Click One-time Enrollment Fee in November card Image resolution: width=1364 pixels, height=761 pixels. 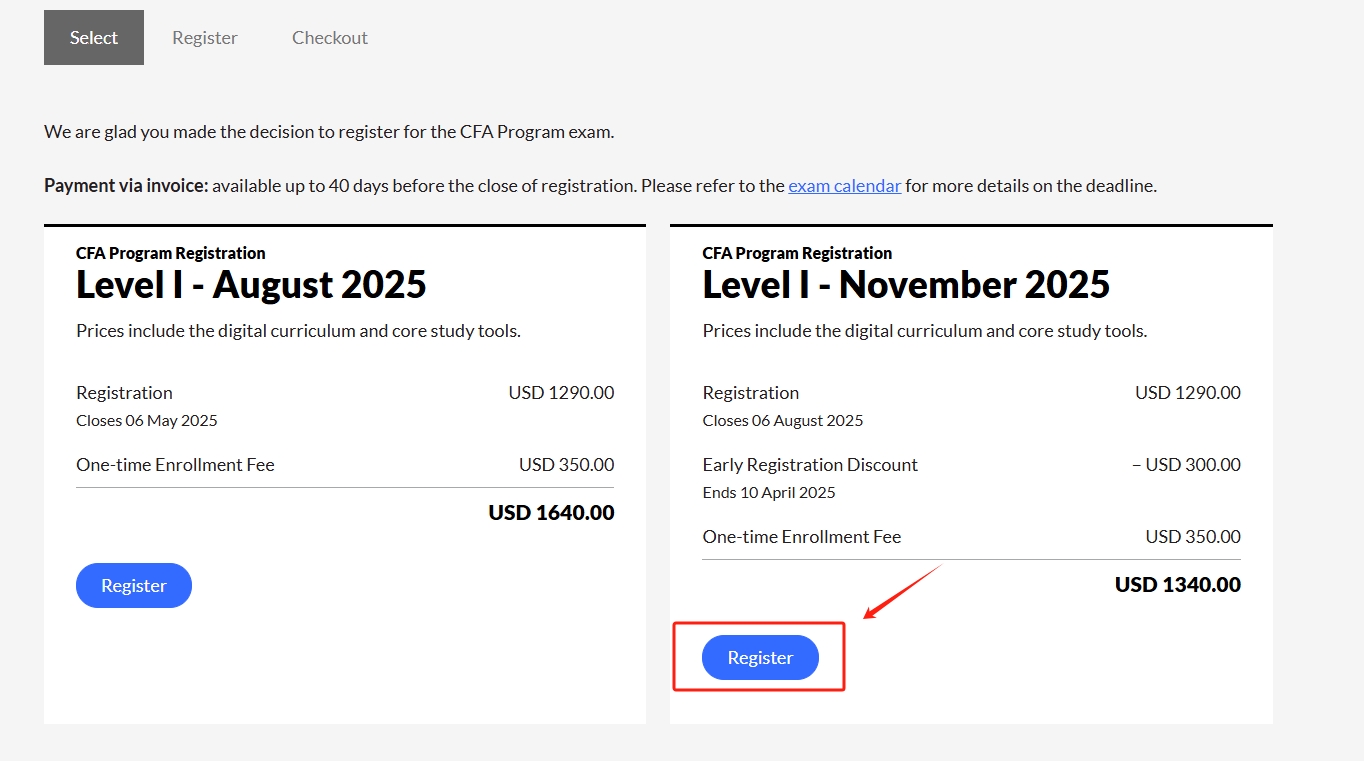(802, 537)
